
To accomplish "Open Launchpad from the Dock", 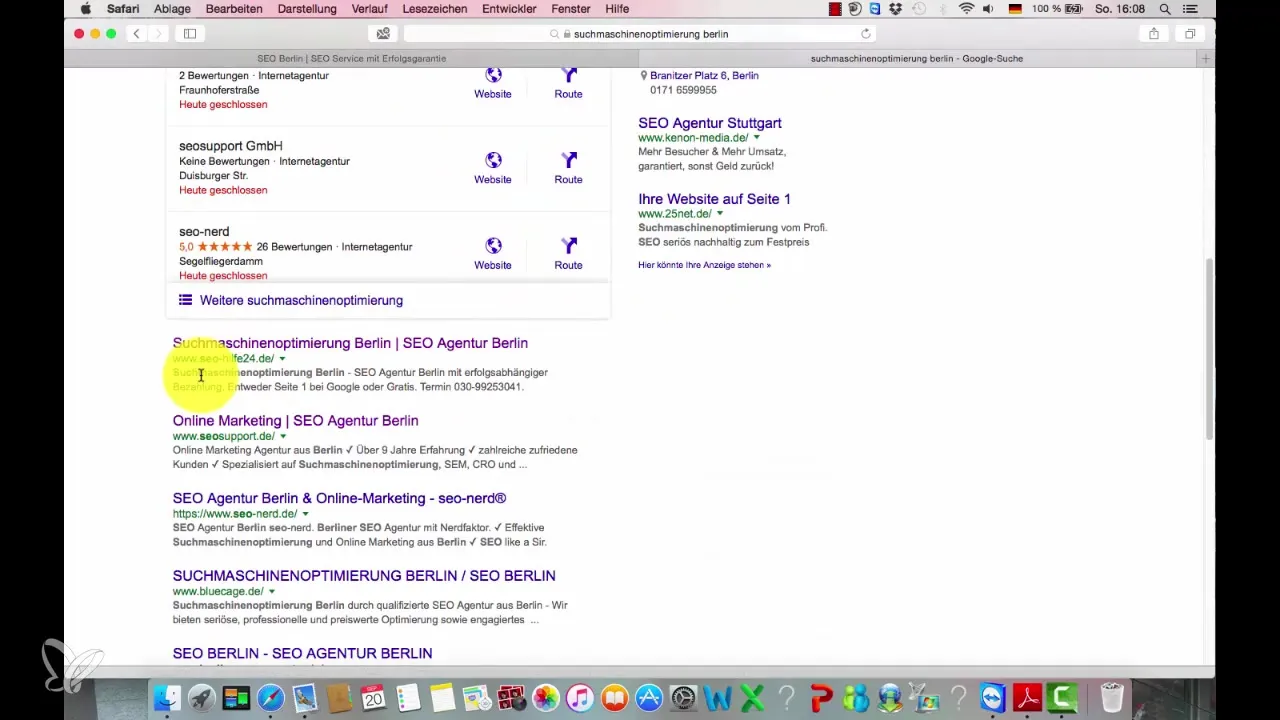I will (202, 696).
